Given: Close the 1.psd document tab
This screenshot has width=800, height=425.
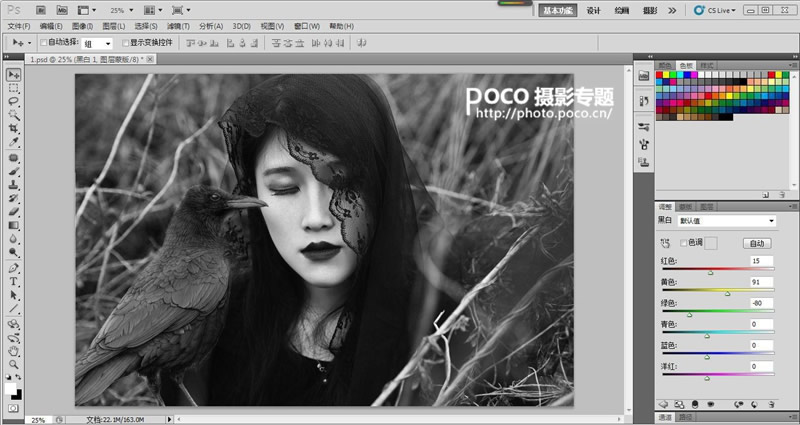Looking at the screenshot, I should click(x=150, y=59).
